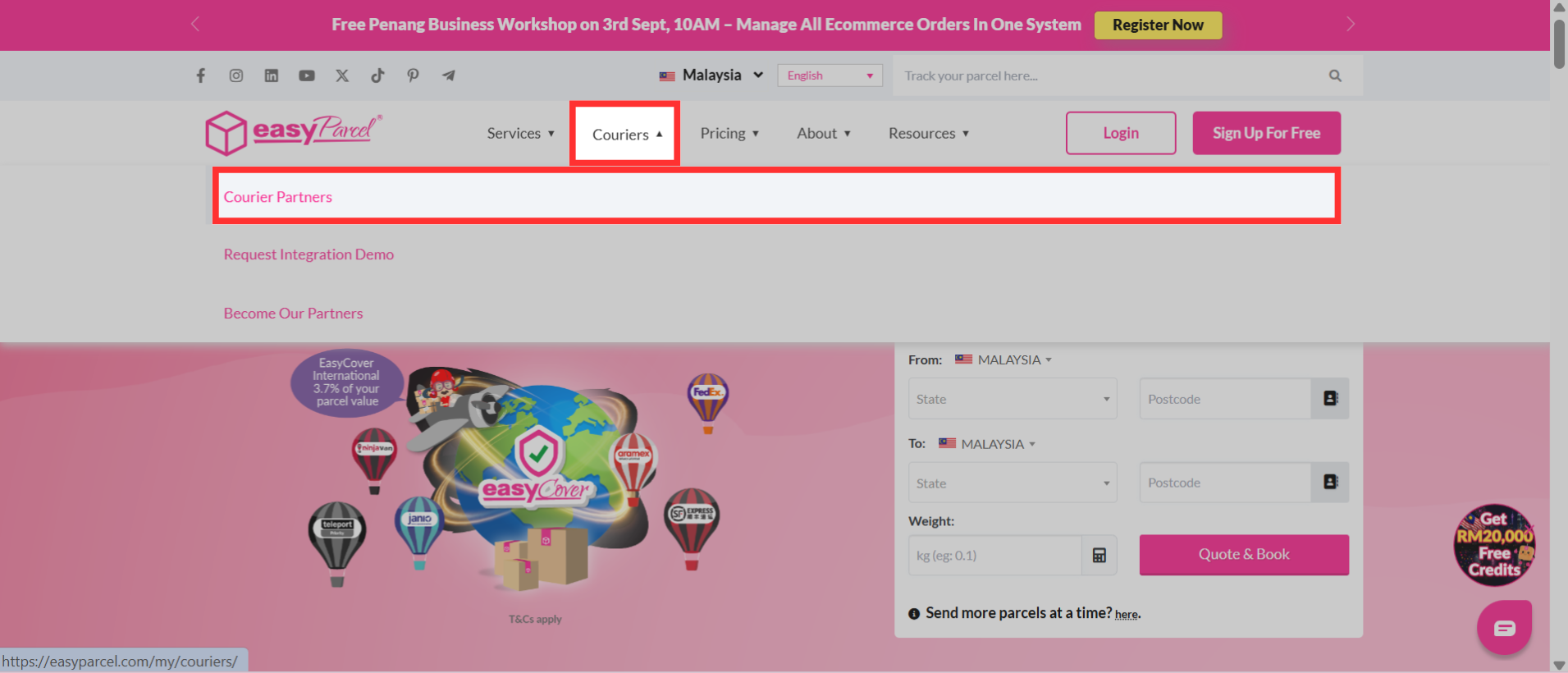Click Sign Up For Free button
This screenshot has width=1568, height=673.
(x=1266, y=133)
